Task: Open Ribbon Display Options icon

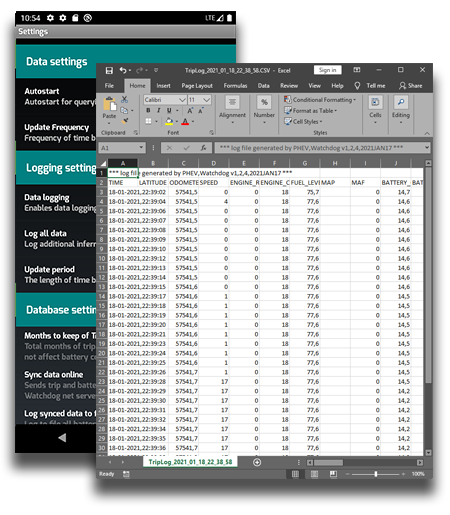Action: point(357,70)
